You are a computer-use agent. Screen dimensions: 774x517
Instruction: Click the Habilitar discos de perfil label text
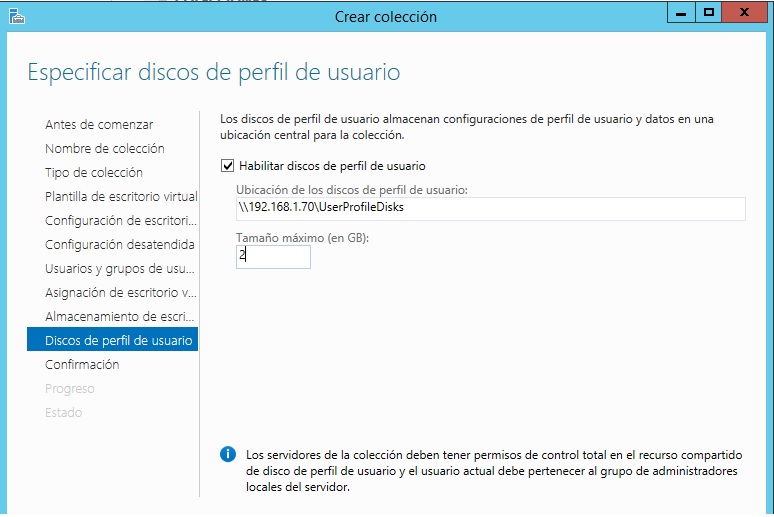pos(332,166)
